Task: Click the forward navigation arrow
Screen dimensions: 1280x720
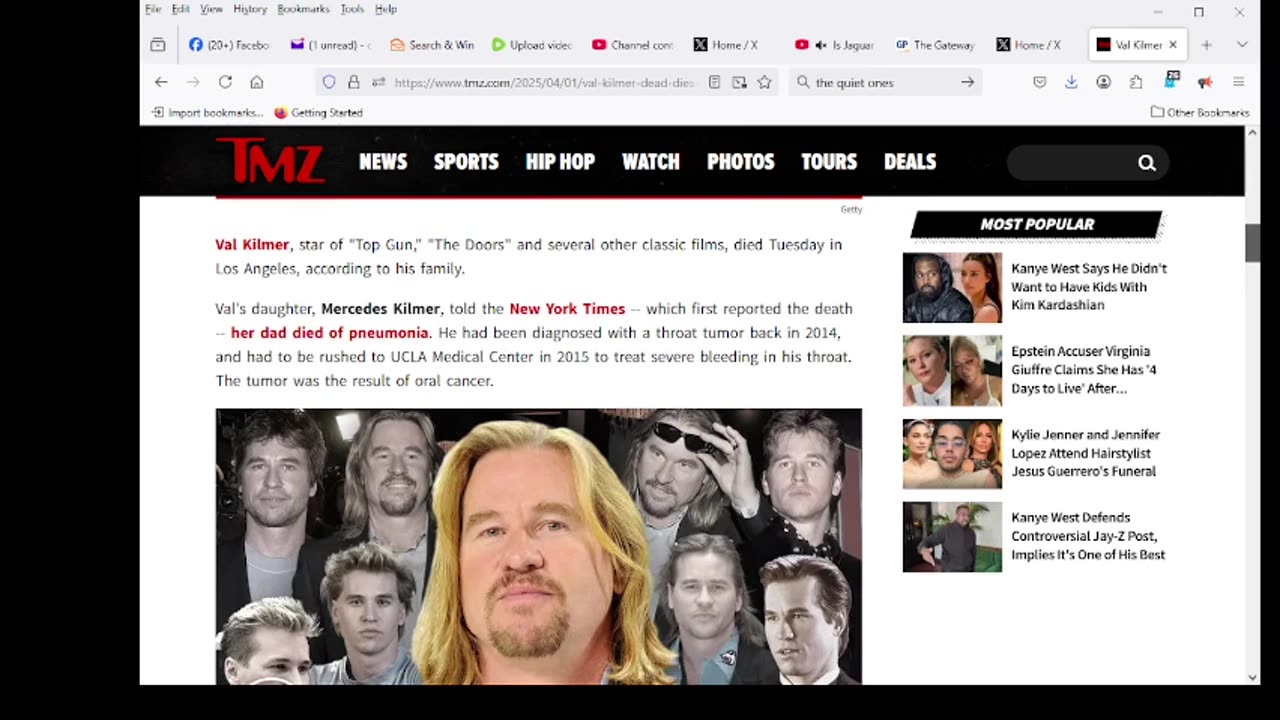Action: (193, 82)
